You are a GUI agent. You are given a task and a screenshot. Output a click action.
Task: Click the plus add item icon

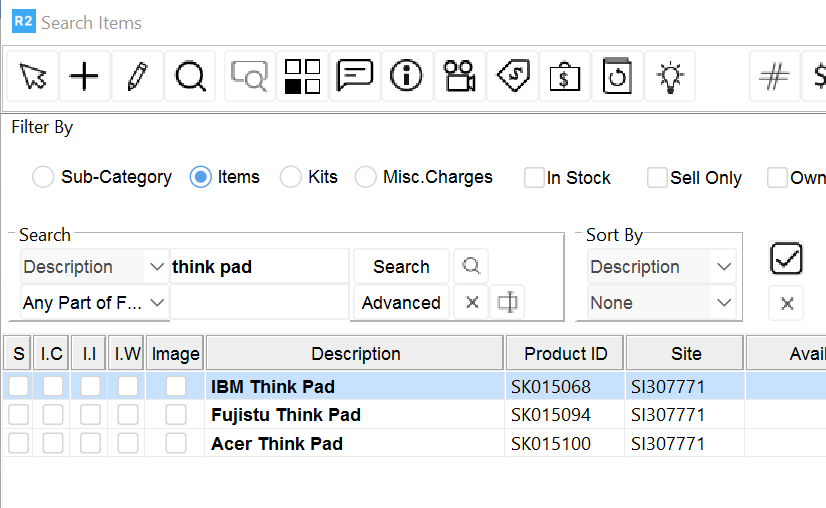pyautogui.click(x=85, y=77)
